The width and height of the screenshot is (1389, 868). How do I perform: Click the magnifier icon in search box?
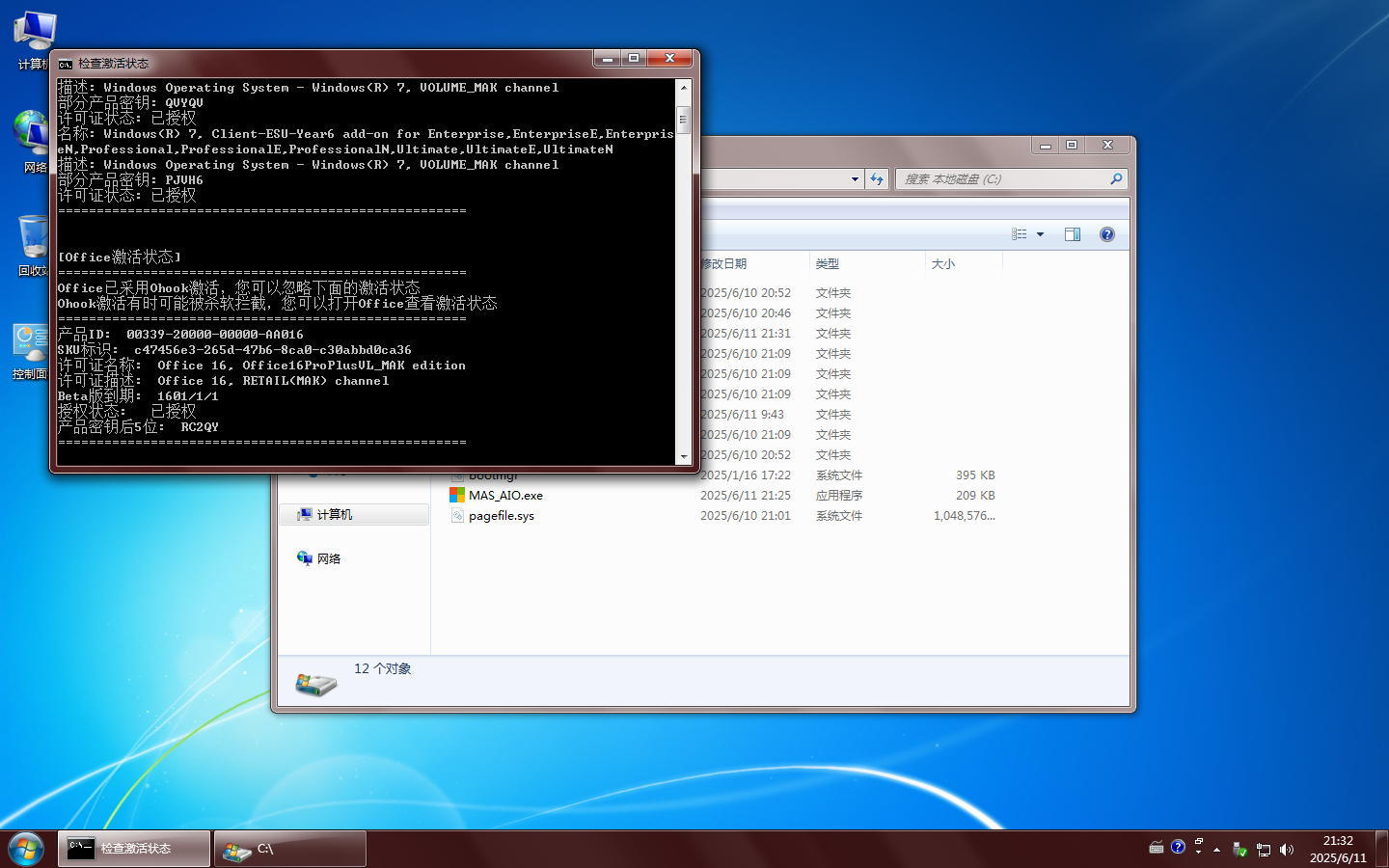1116,179
